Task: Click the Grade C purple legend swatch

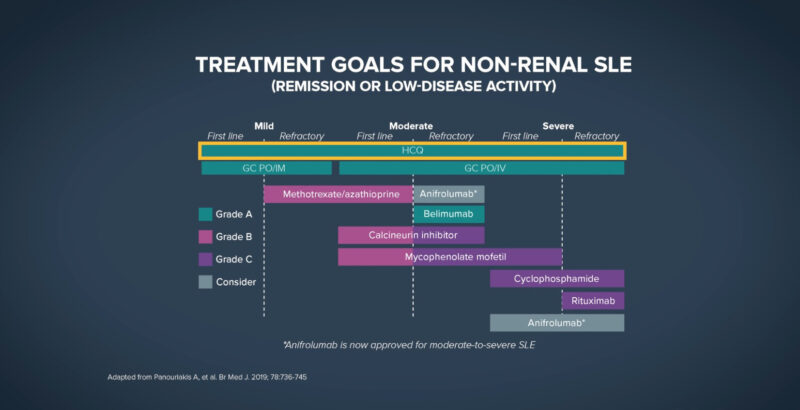Action: point(205,259)
